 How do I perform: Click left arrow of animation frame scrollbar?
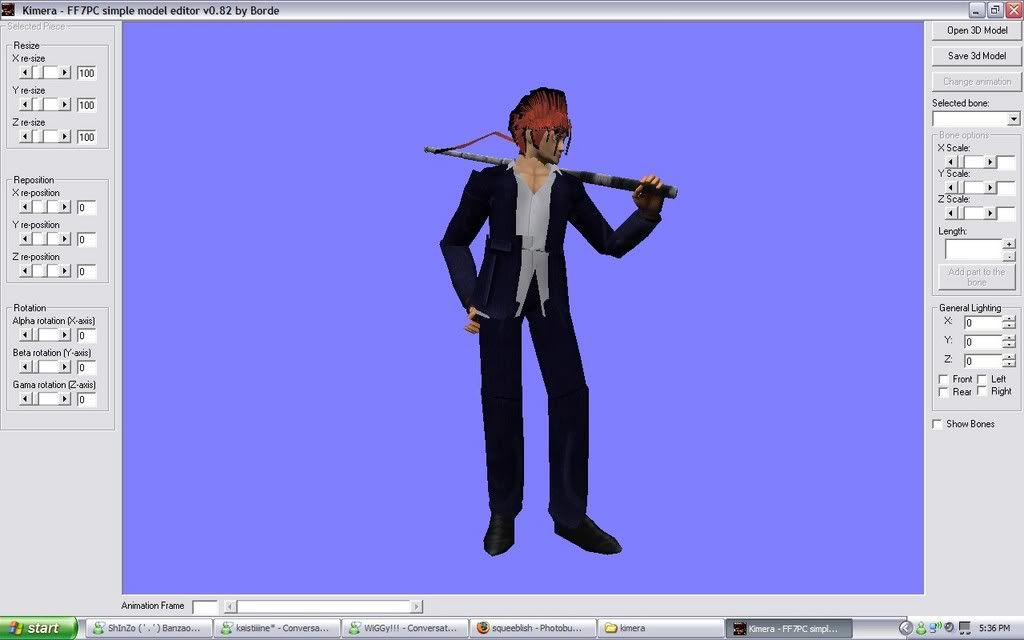pos(230,607)
